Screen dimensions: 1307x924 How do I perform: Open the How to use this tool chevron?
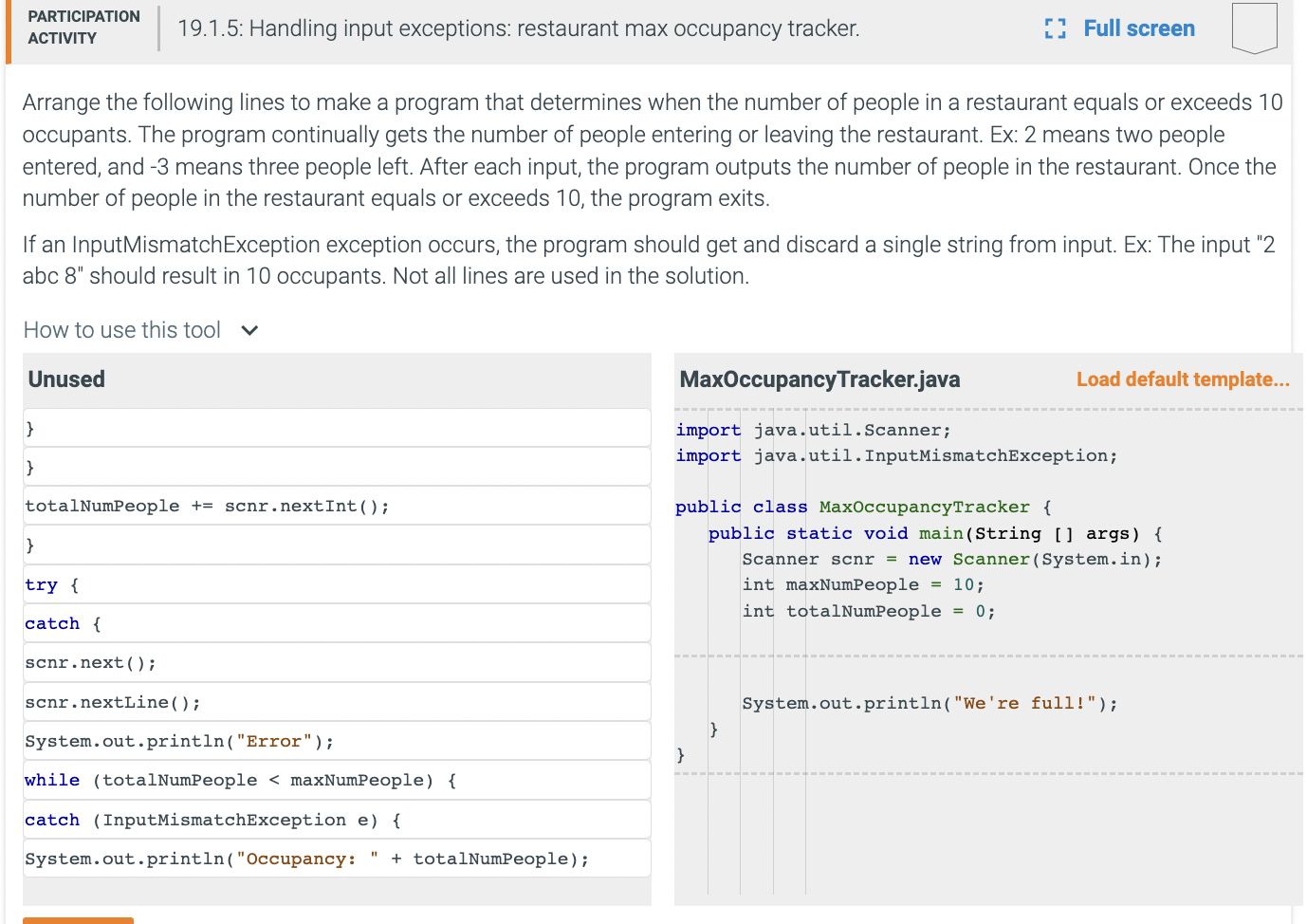[x=249, y=329]
